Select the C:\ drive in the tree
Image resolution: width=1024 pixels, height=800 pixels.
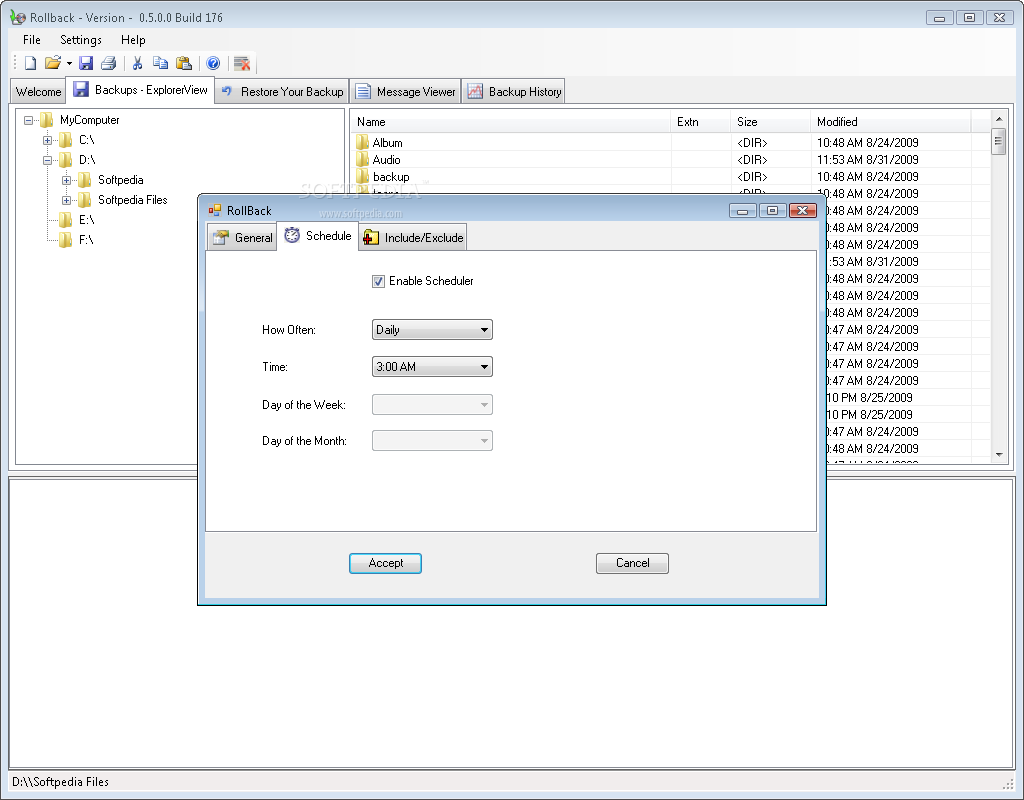(x=86, y=140)
